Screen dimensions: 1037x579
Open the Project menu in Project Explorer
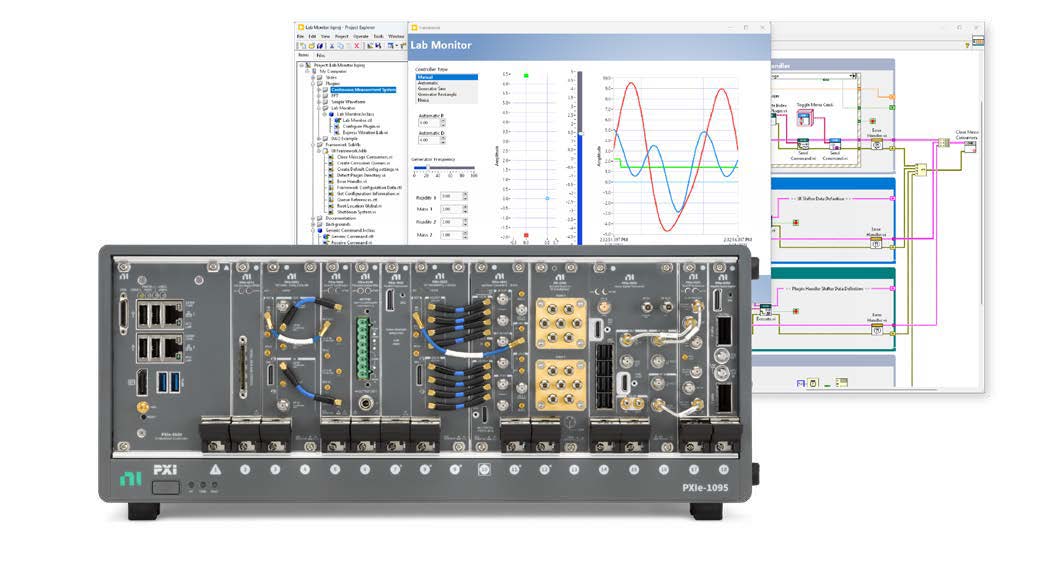pyautogui.click(x=341, y=36)
